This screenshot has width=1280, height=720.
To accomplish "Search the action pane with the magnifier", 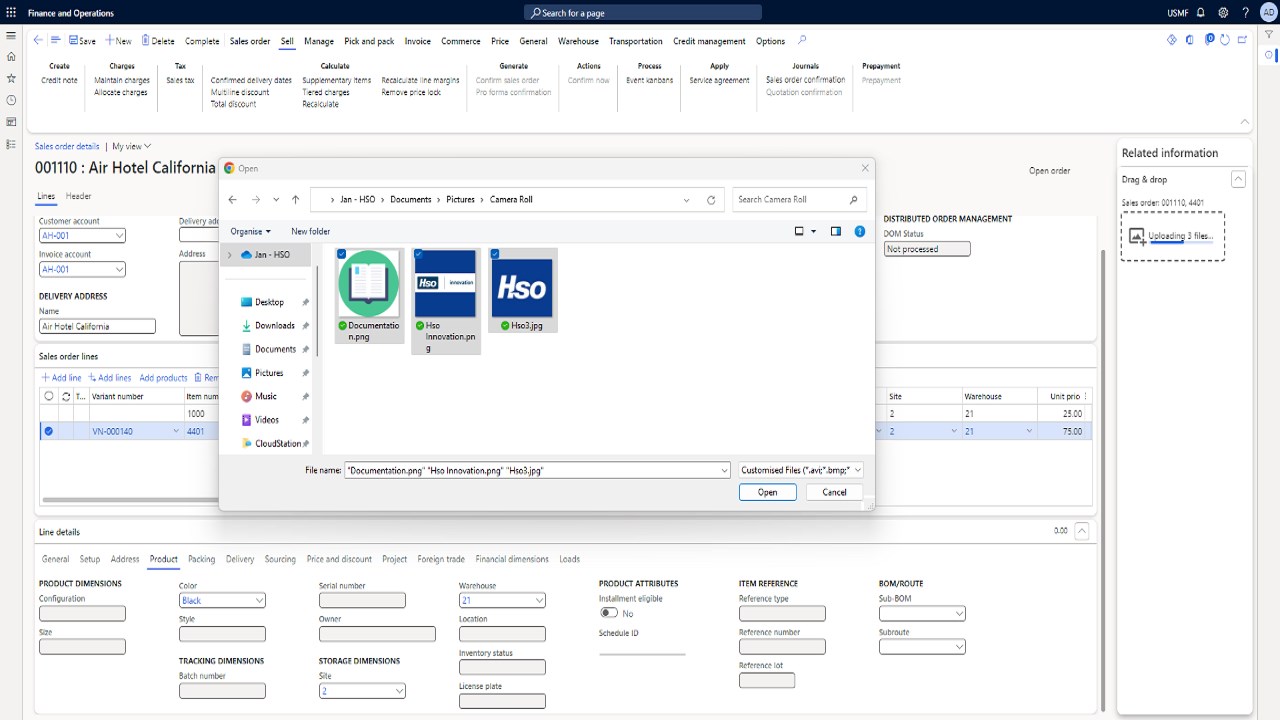I will (x=802, y=41).
